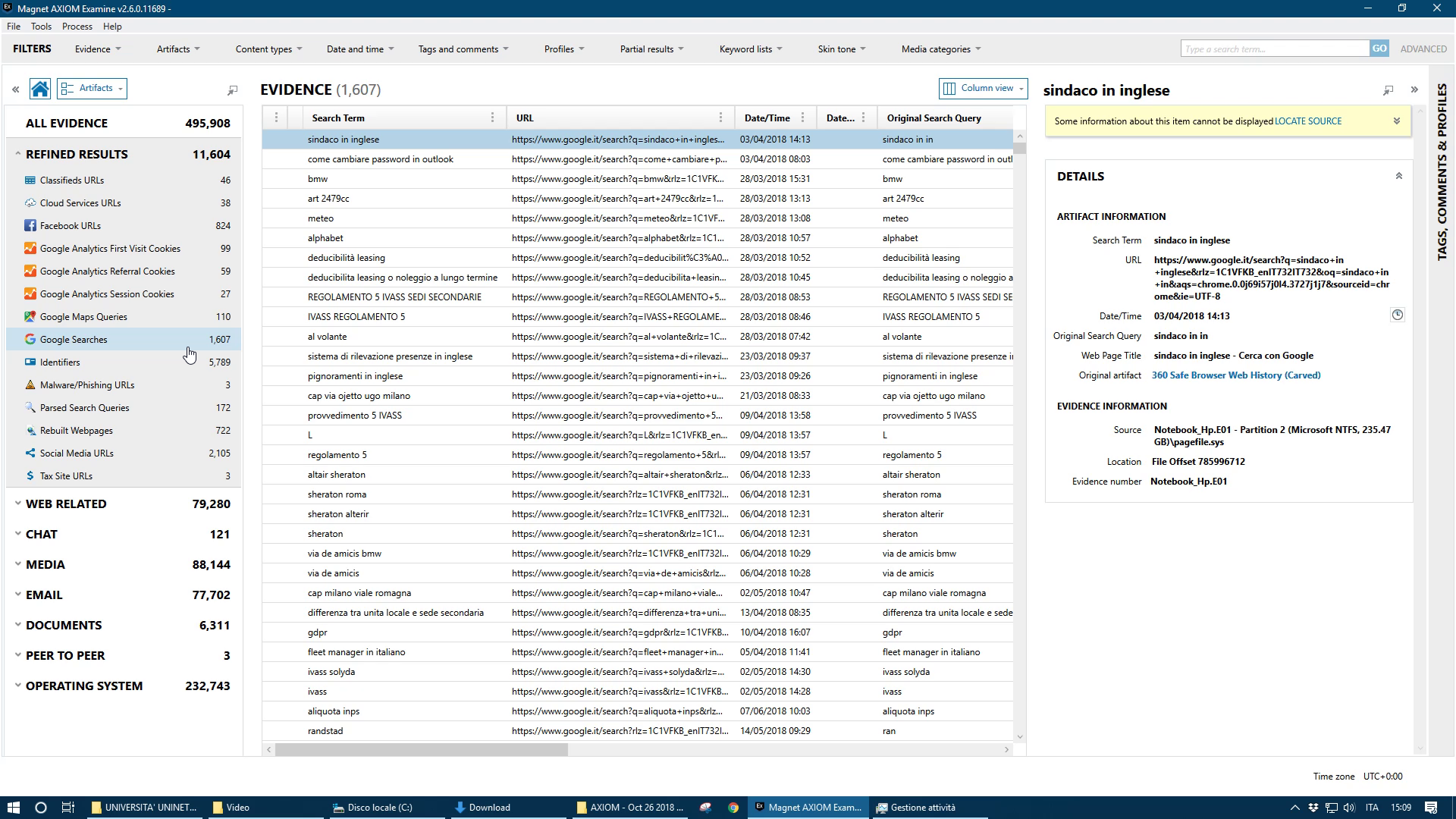Change the Column view display mode

[x=984, y=88]
